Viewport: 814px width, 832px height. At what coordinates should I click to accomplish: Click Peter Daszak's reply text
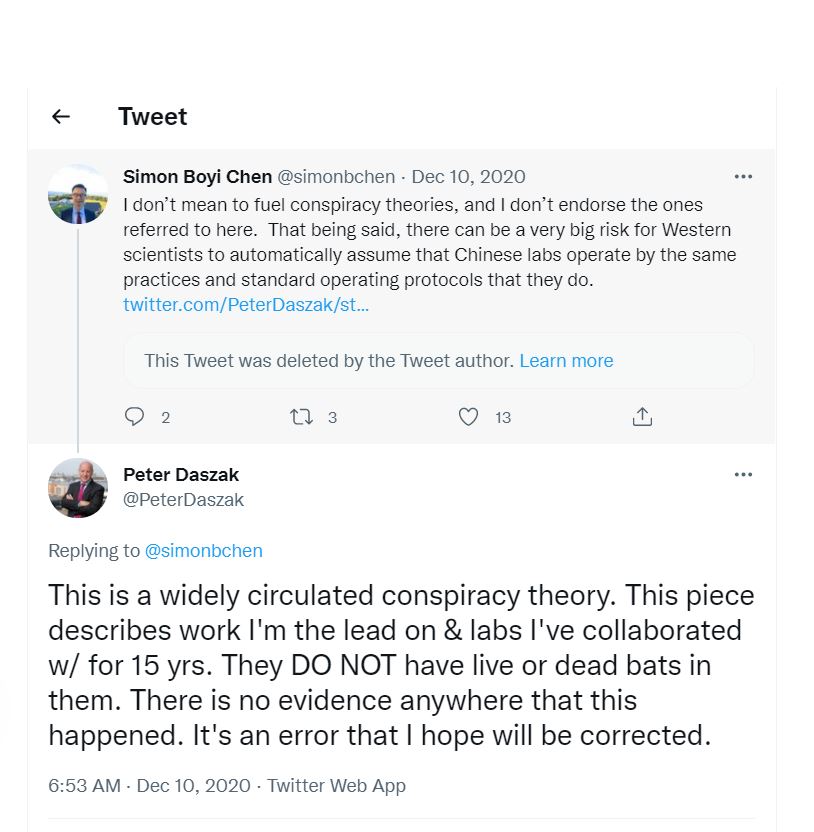pos(400,665)
